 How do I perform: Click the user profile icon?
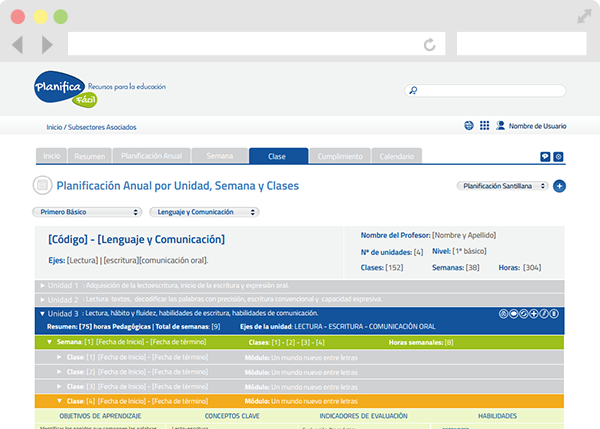(499, 126)
